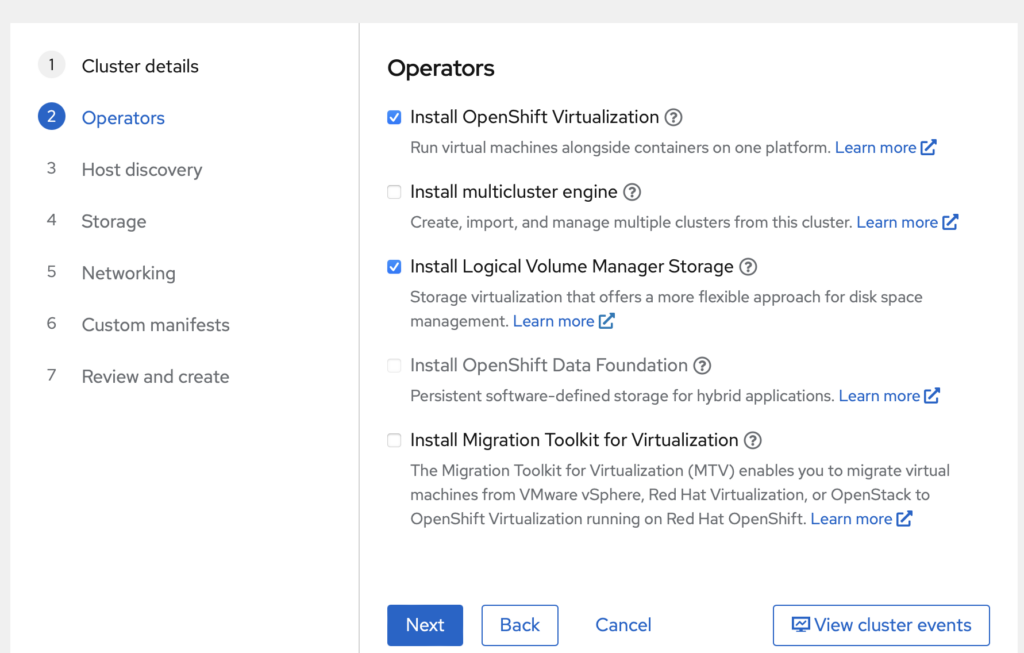Go to Cluster details step
This screenshot has width=1024, height=653.
(x=140, y=66)
